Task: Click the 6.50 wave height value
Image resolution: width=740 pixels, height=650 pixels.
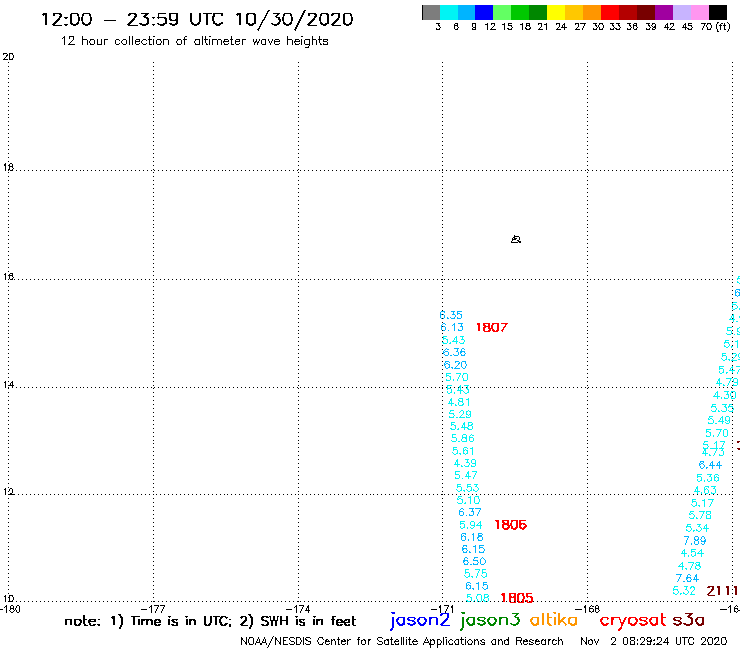Action: (474, 561)
